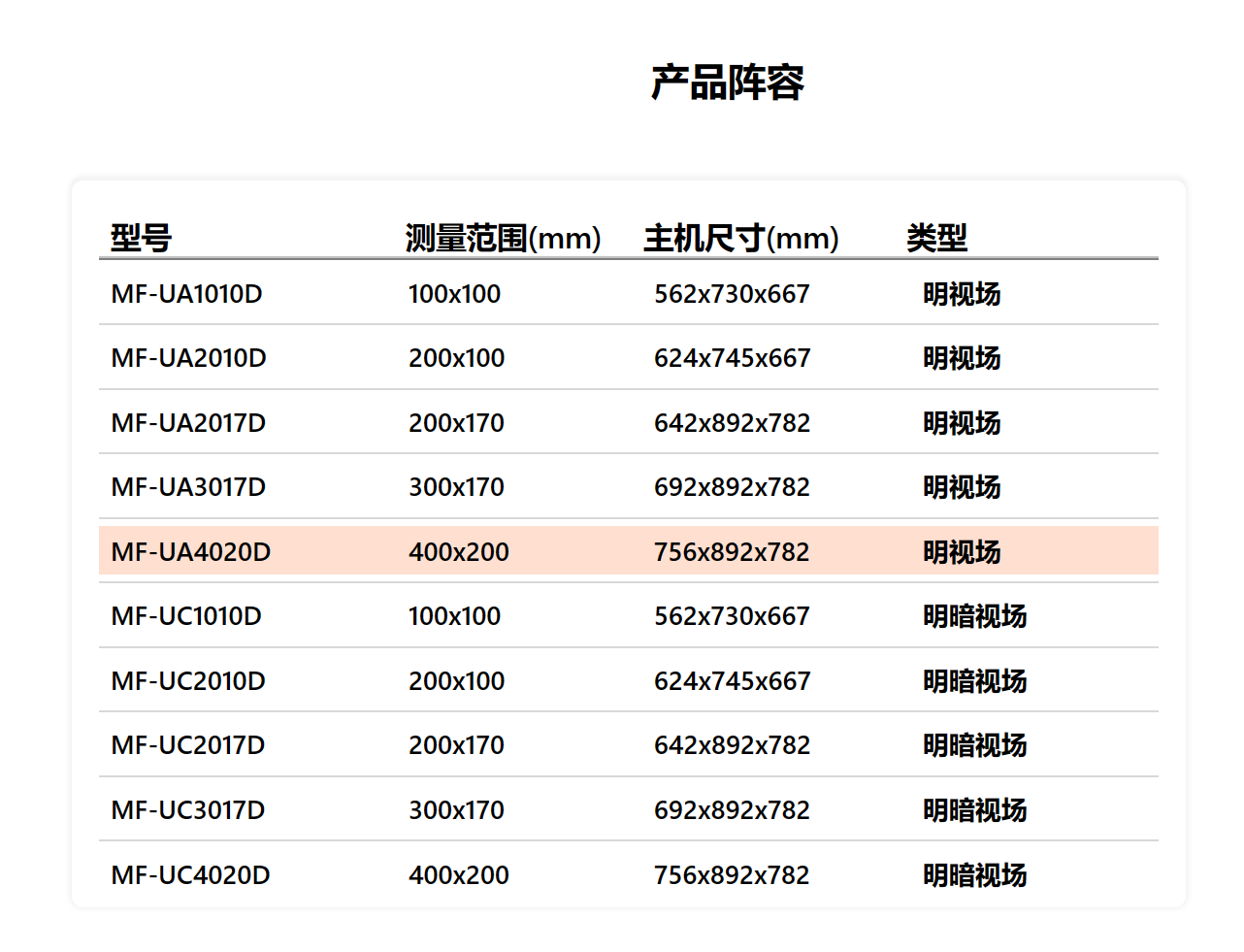Viewport: 1244px width, 952px height.
Task: Click 明视场 type in MF-UA1010D row
Action: click(x=962, y=294)
